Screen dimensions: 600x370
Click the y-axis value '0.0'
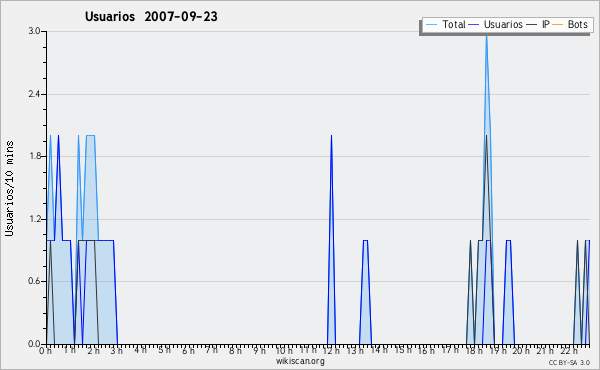[34, 344]
